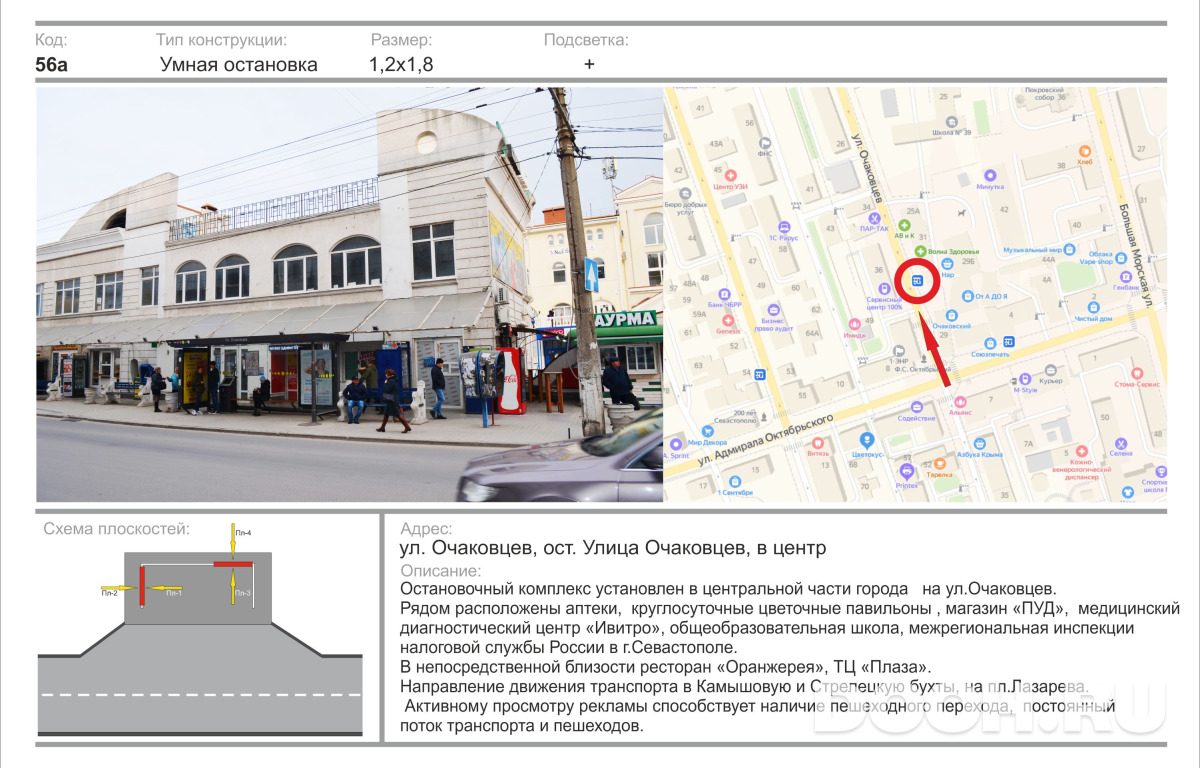Viewport: 1200px width, 768px height.
Task: Select the text "Умная остановка"
Action: tap(239, 65)
